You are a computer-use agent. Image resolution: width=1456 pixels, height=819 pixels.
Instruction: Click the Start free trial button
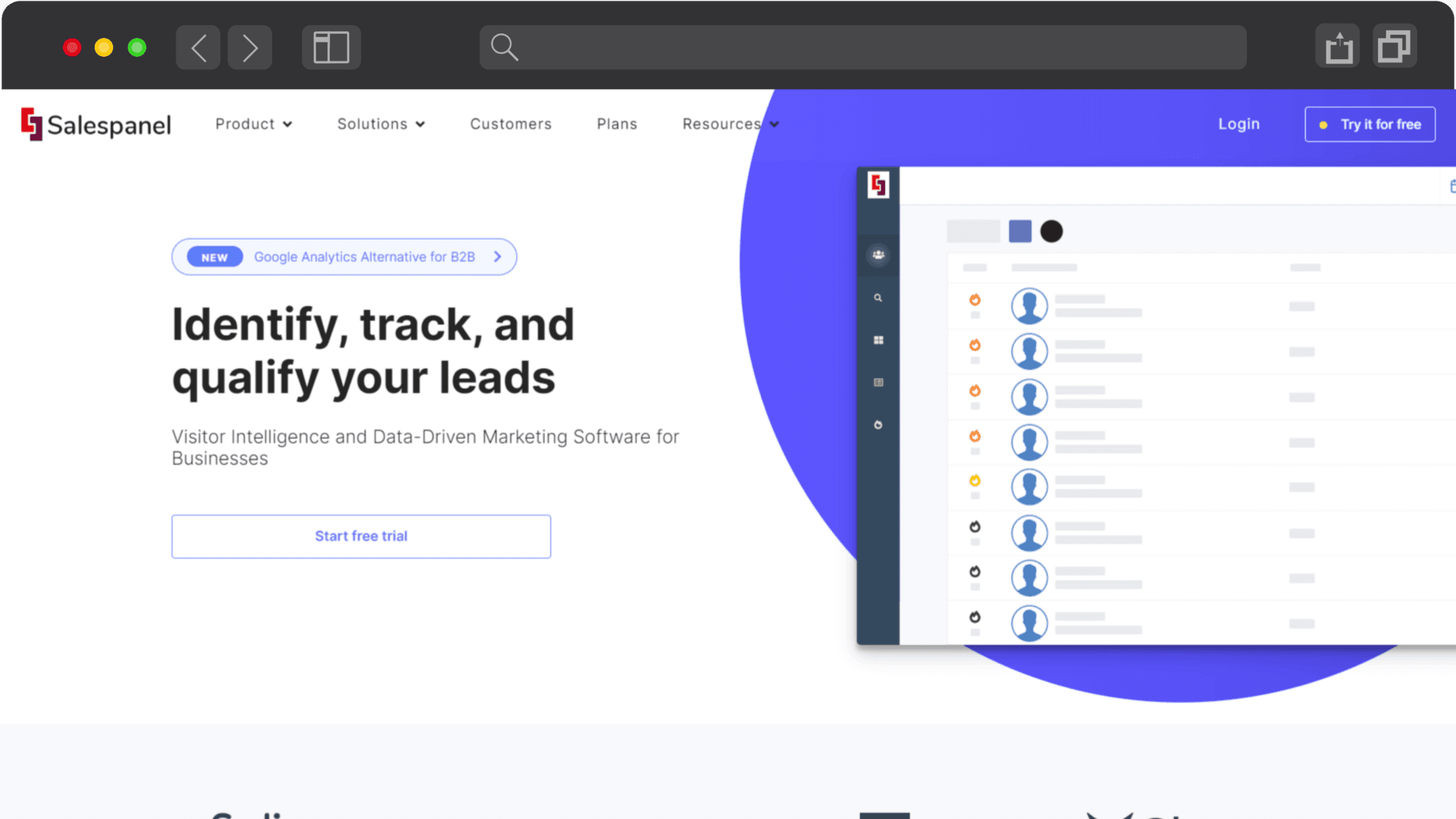tap(361, 535)
